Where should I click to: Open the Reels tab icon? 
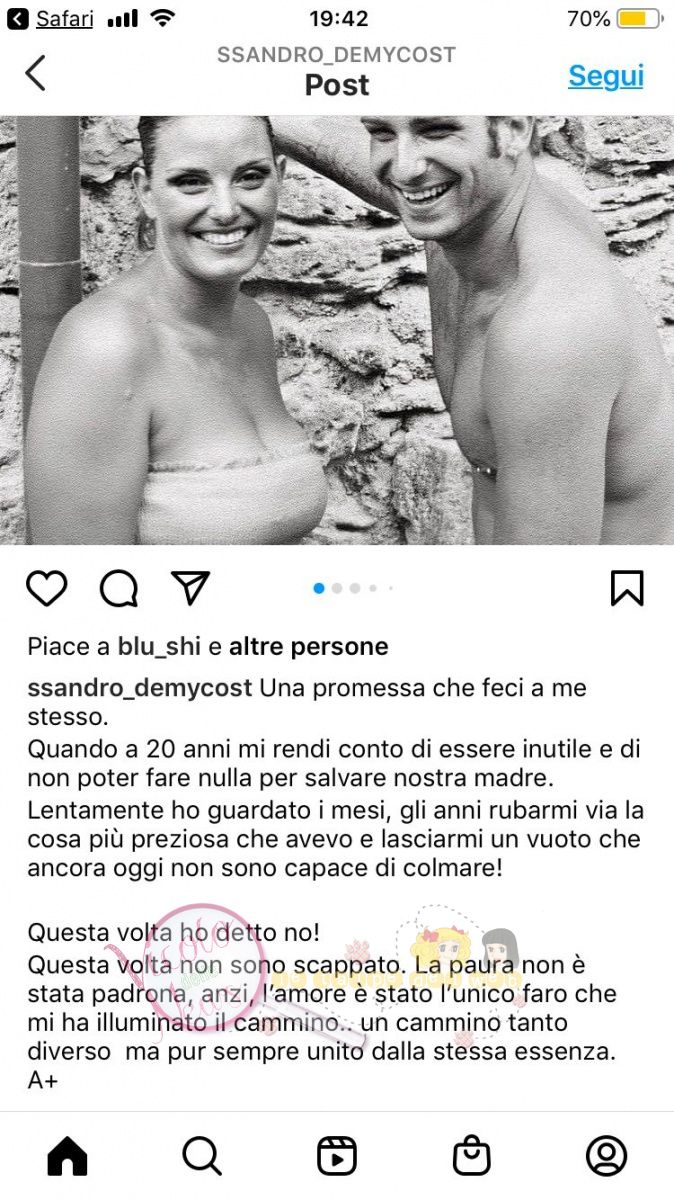pyautogui.click(x=337, y=1156)
